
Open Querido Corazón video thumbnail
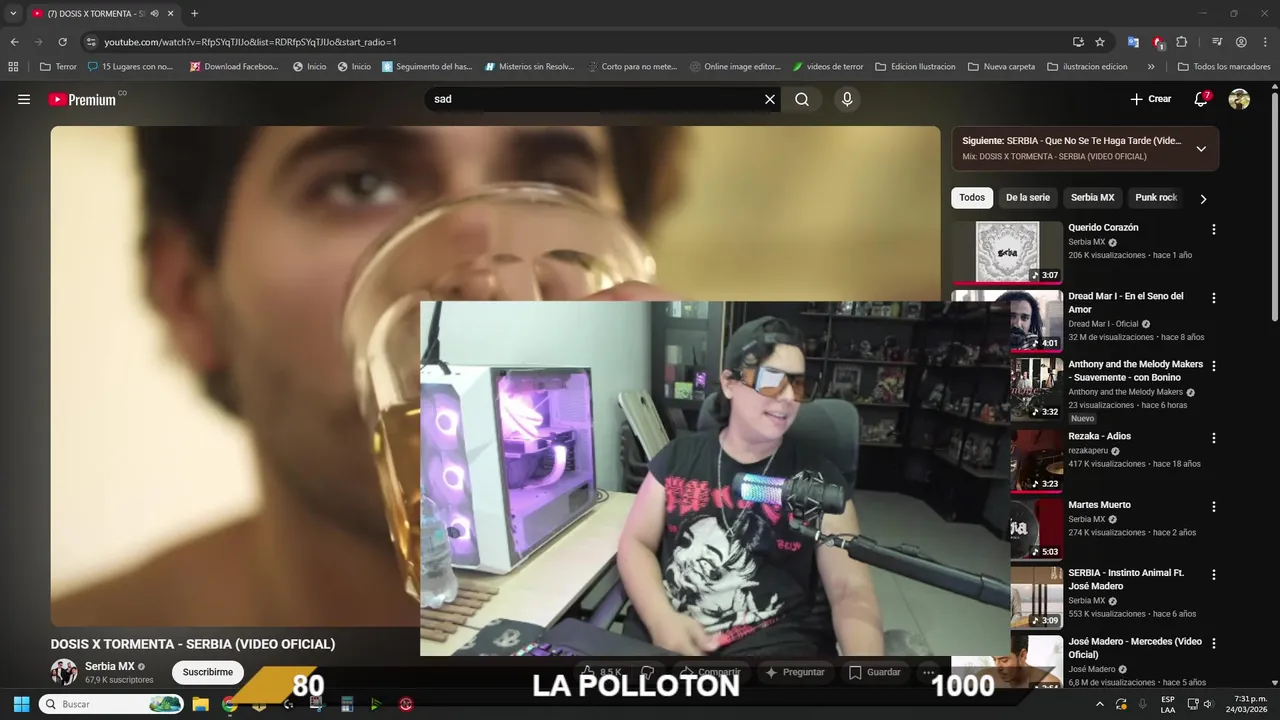pyautogui.click(x=1007, y=252)
